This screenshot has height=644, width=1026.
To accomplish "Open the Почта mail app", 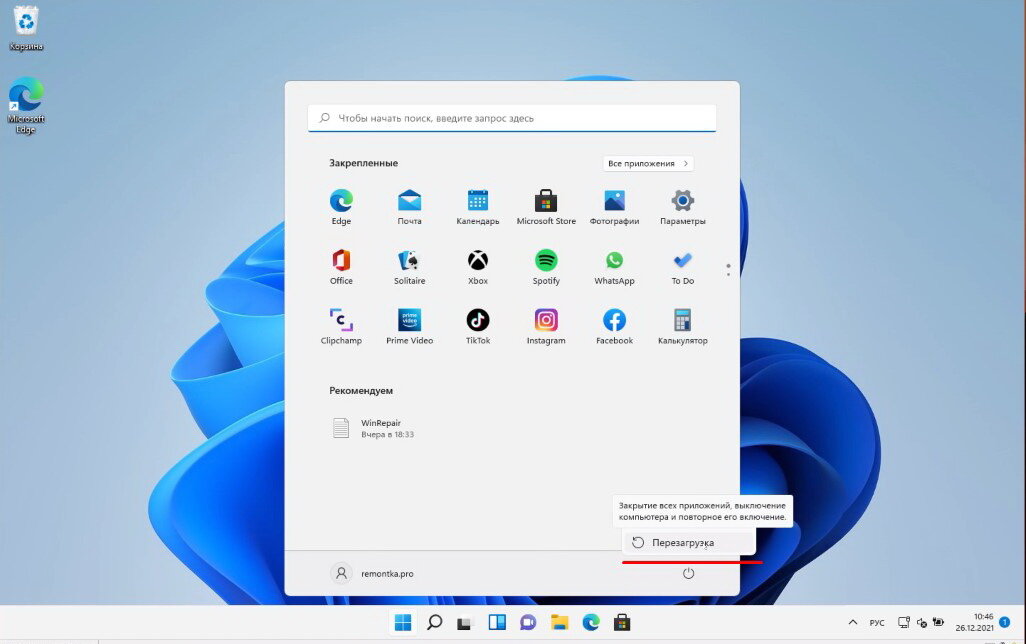I will point(409,206).
